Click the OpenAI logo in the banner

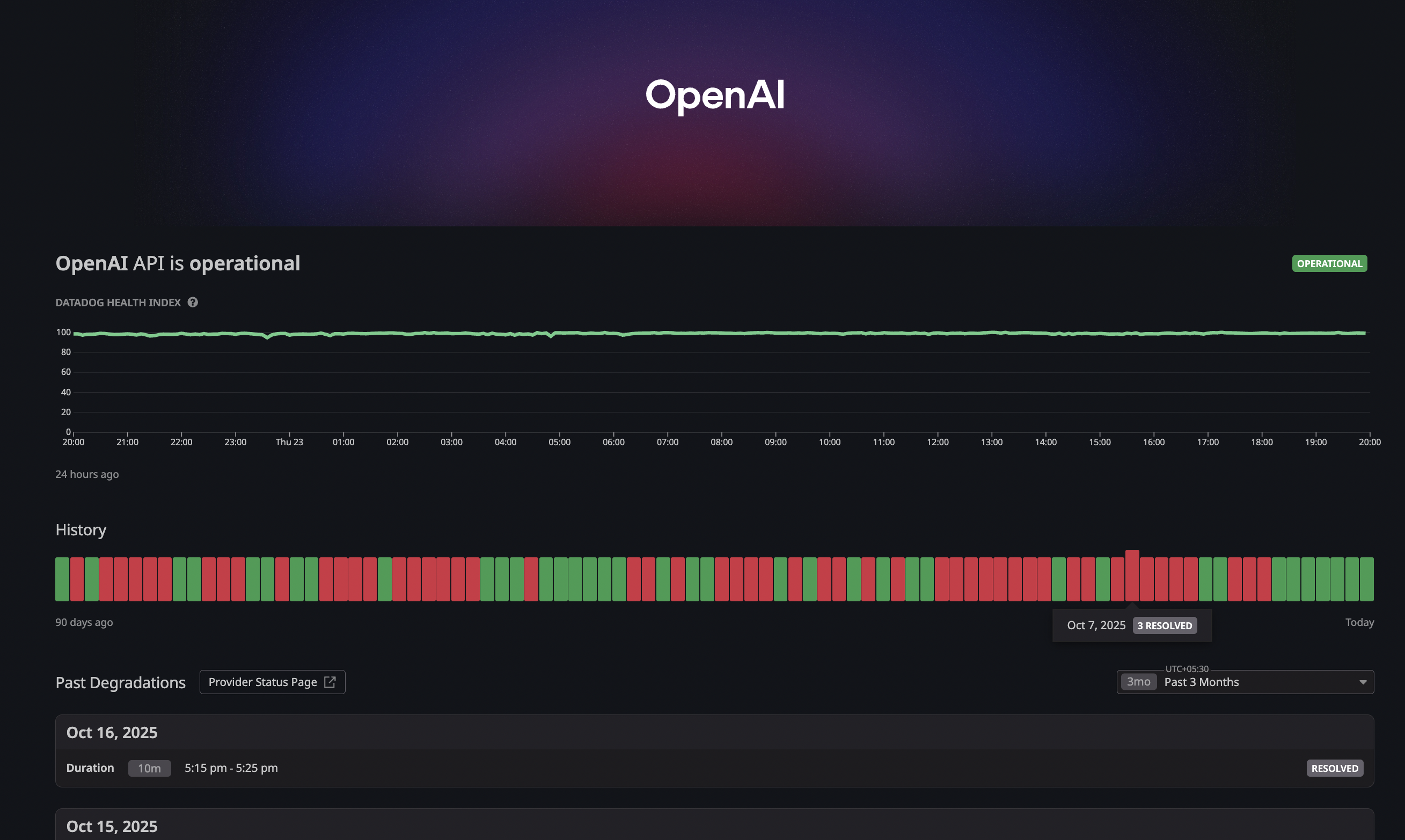715,94
